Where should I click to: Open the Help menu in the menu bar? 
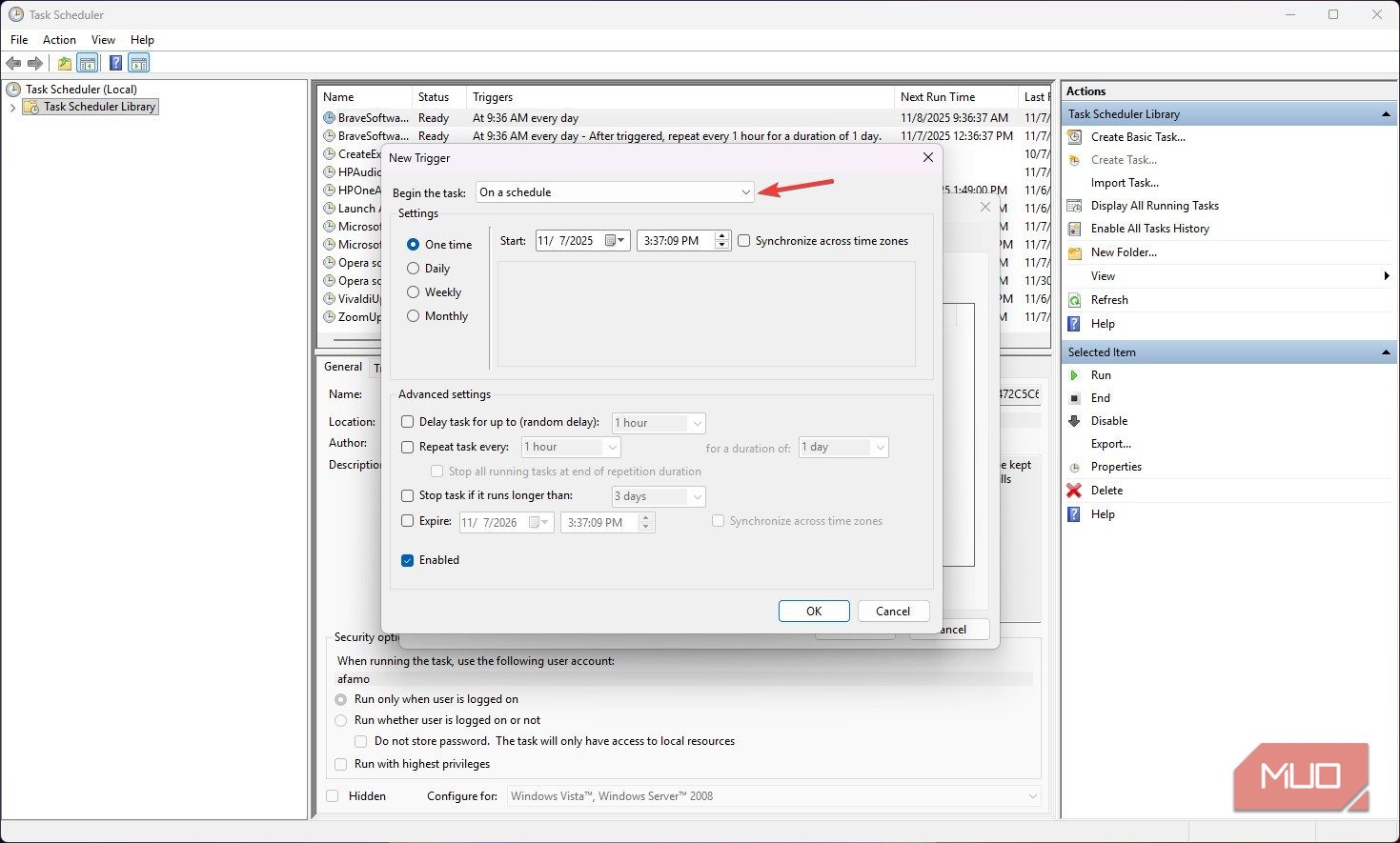pos(142,40)
